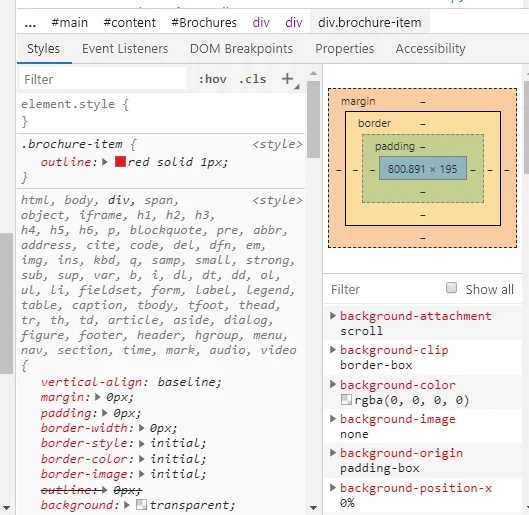Expand the background-attachment computed property
Image resolution: width=529 pixels, height=515 pixels.
pyautogui.click(x=333, y=316)
